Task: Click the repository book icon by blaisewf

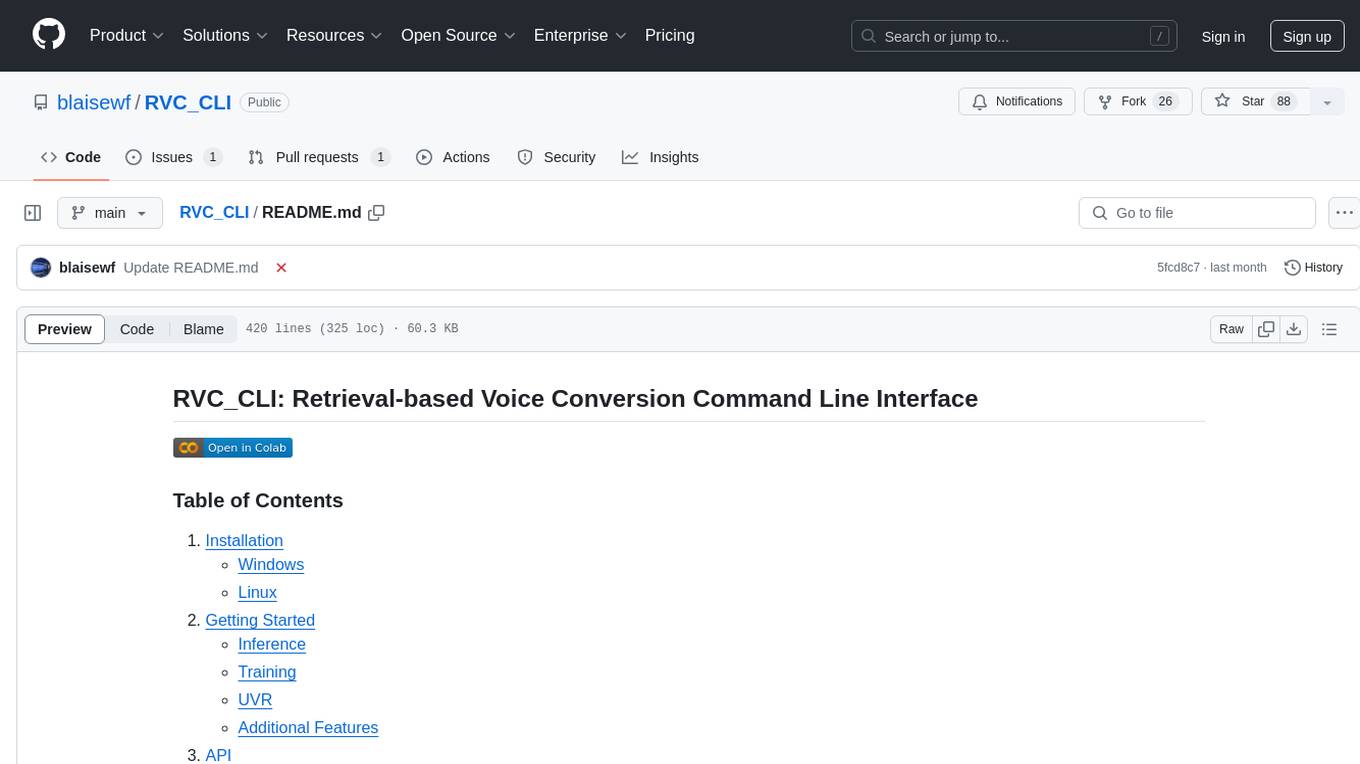Action: click(x=40, y=102)
